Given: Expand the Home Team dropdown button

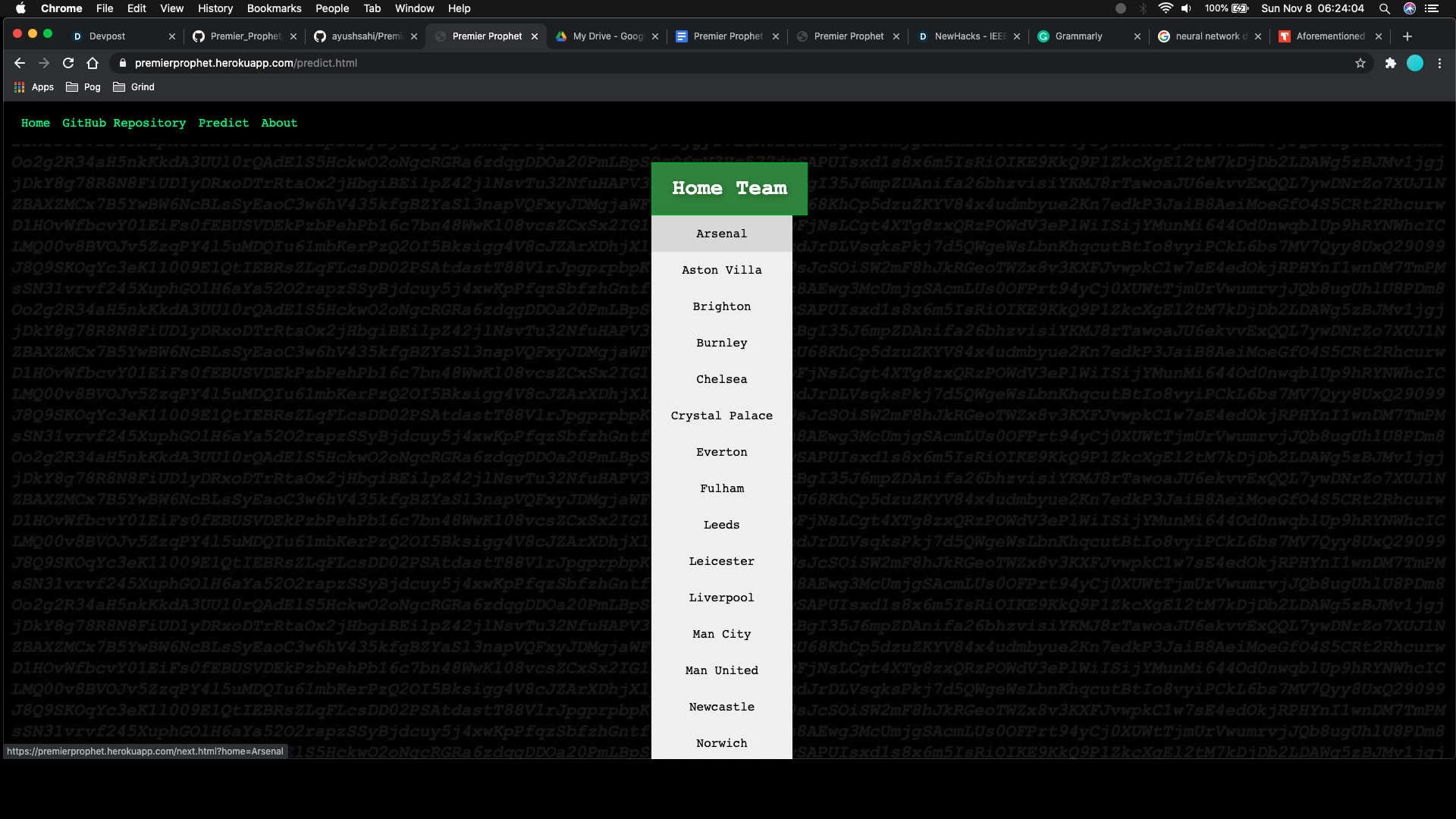Looking at the screenshot, I should click(729, 188).
